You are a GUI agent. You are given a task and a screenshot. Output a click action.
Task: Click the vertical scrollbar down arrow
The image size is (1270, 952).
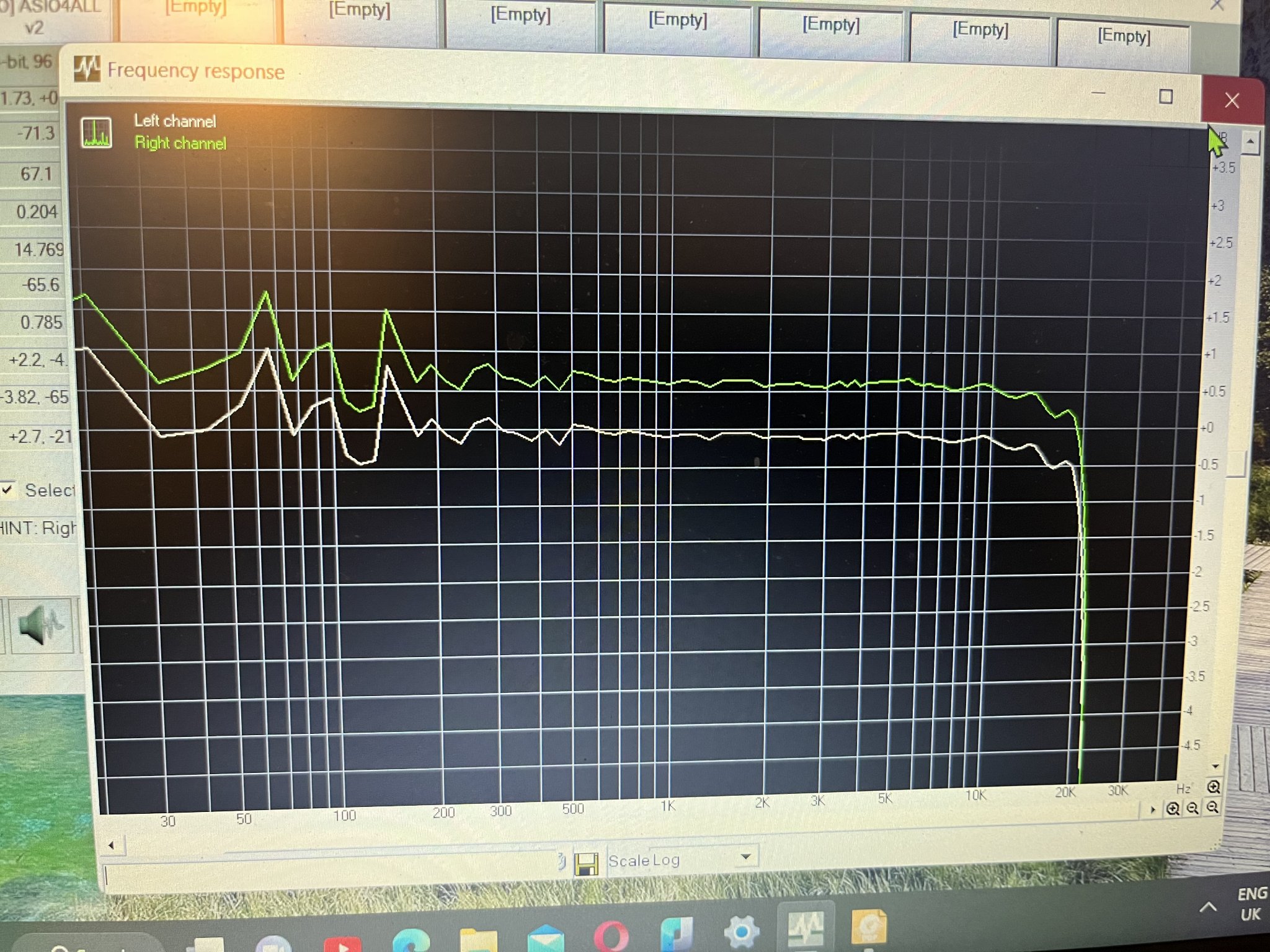(1215, 766)
